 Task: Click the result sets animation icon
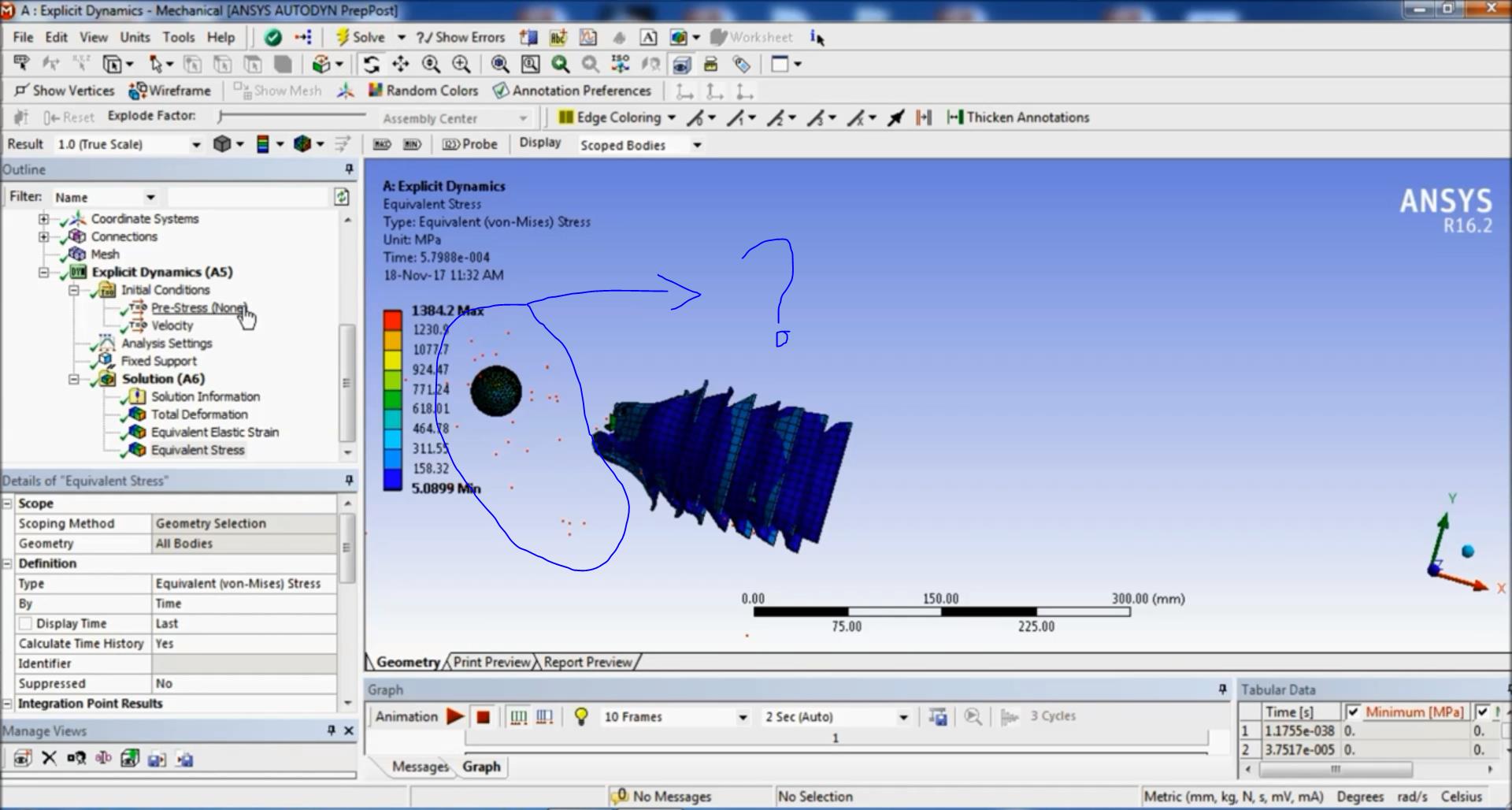pyautogui.click(x=544, y=717)
